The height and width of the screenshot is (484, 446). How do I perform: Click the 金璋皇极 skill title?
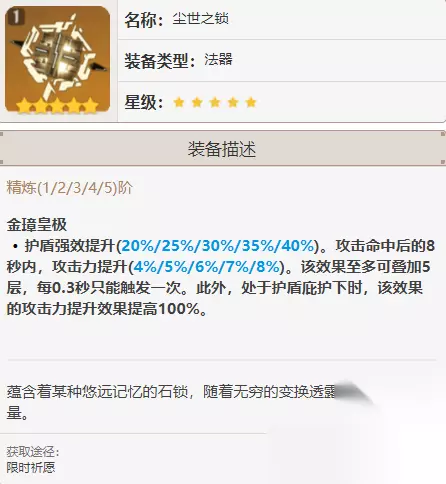point(37,225)
